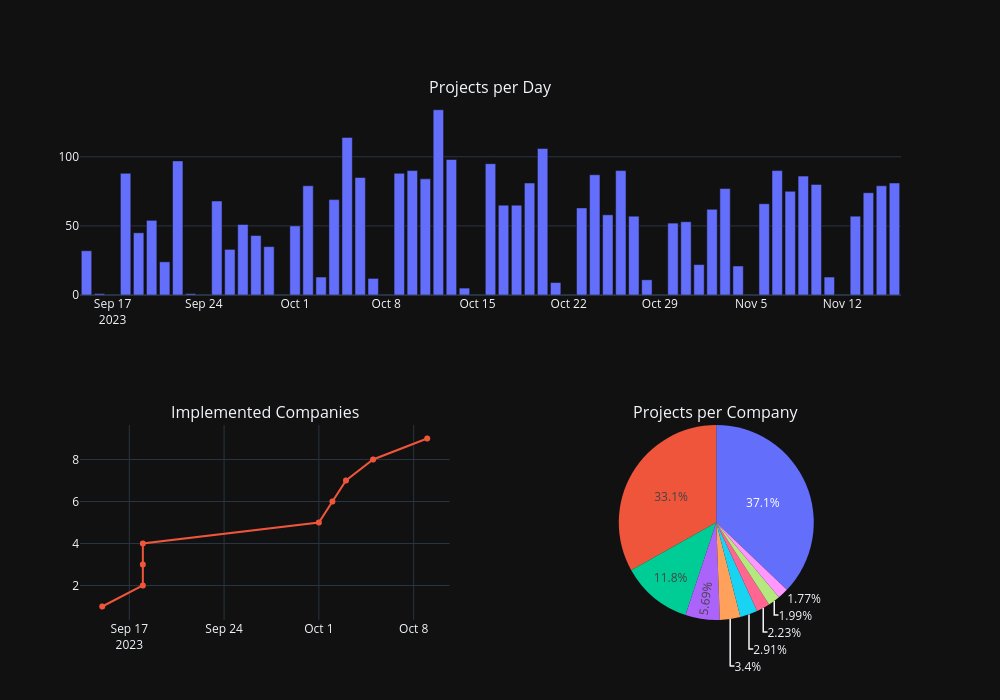The height and width of the screenshot is (700, 1000).
Task: Click Oct 8 label on Implemented Companies axis
Action: coord(413,629)
